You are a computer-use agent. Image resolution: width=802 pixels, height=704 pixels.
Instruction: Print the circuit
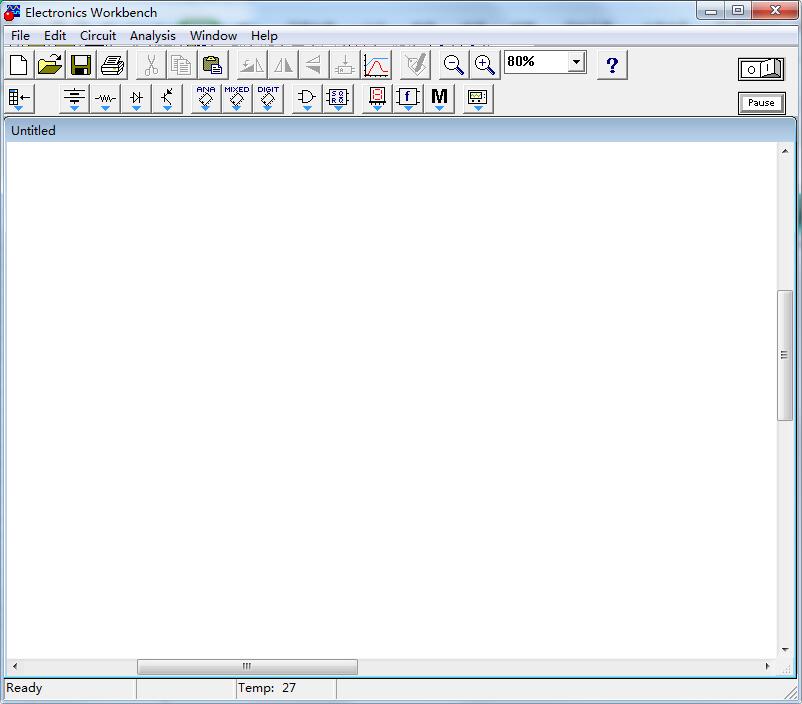pyautogui.click(x=112, y=65)
